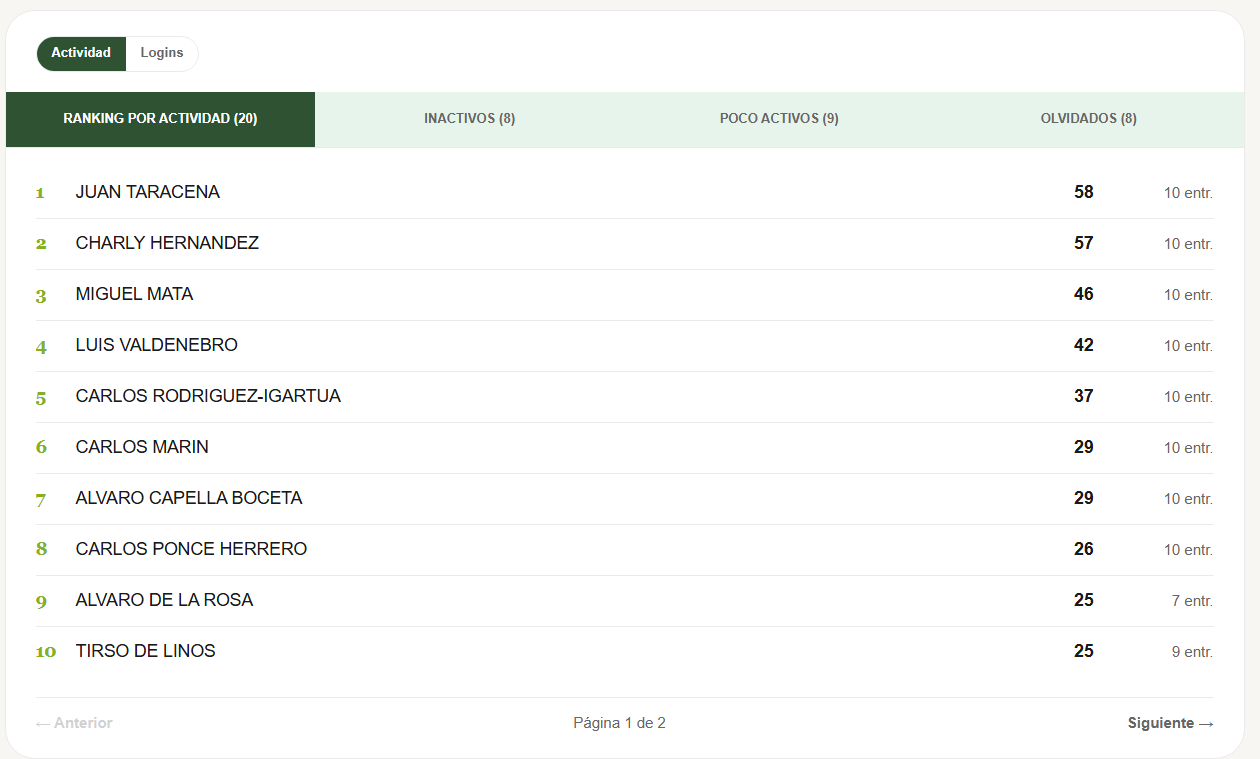Go to the next page with Siguiente

coord(1170,723)
